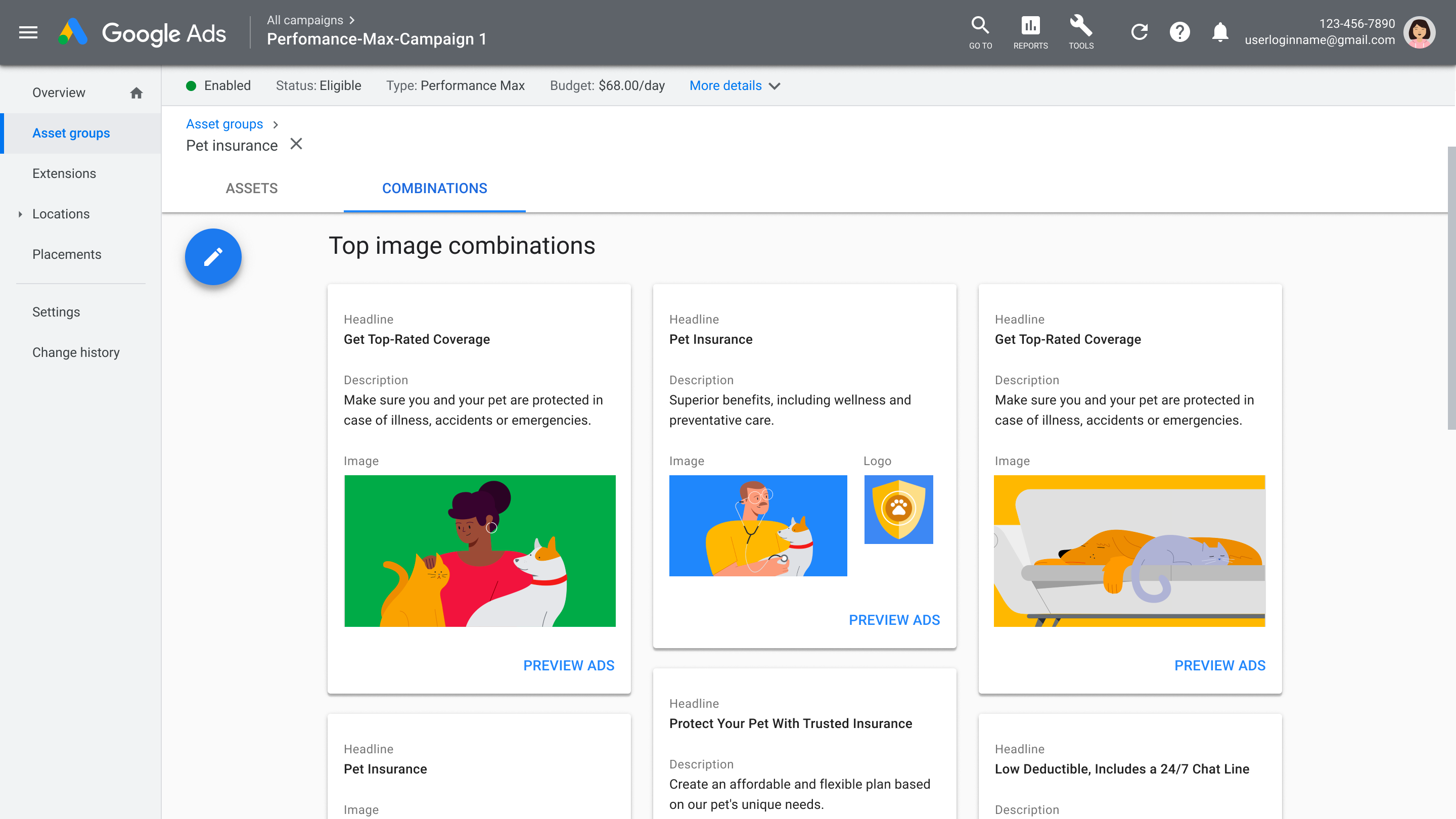Click the page's vertical scrollbar
Viewport: 1456px width, 819px height.
[x=1451, y=288]
